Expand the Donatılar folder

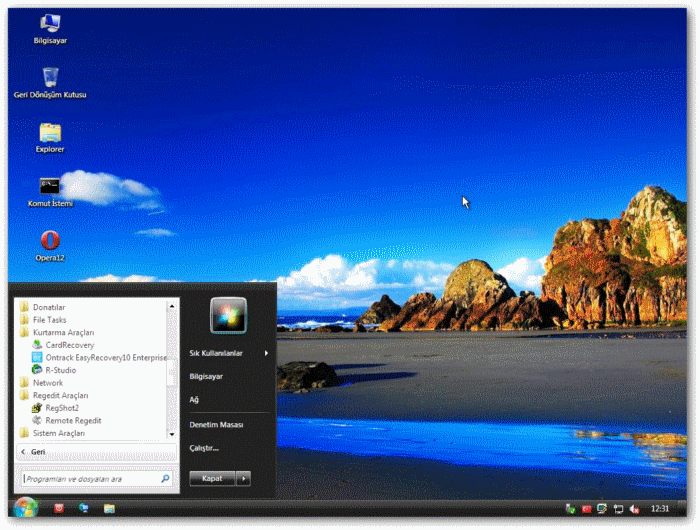(x=48, y=307)
